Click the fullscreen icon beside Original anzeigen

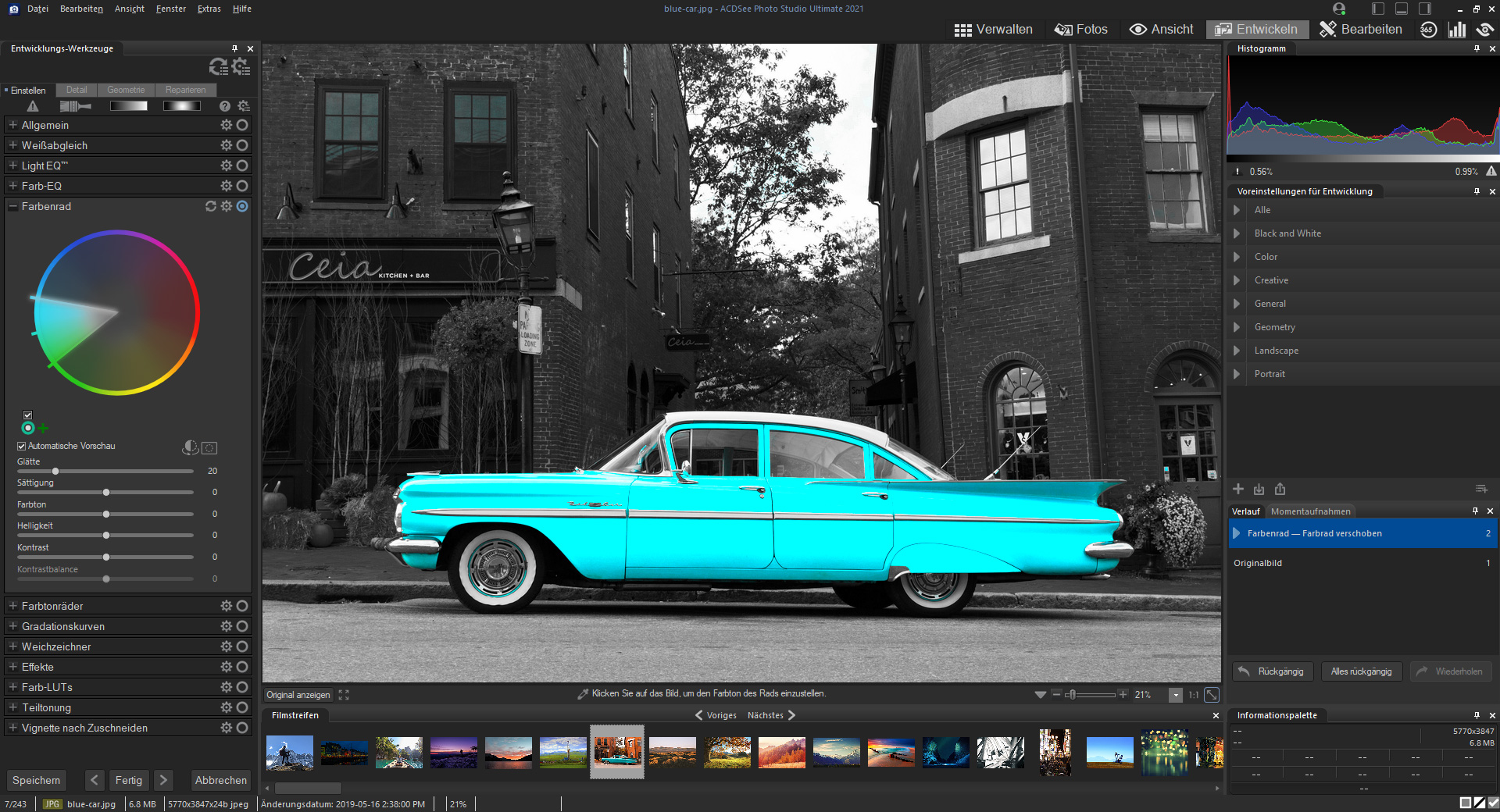click(x=344, y=695)
